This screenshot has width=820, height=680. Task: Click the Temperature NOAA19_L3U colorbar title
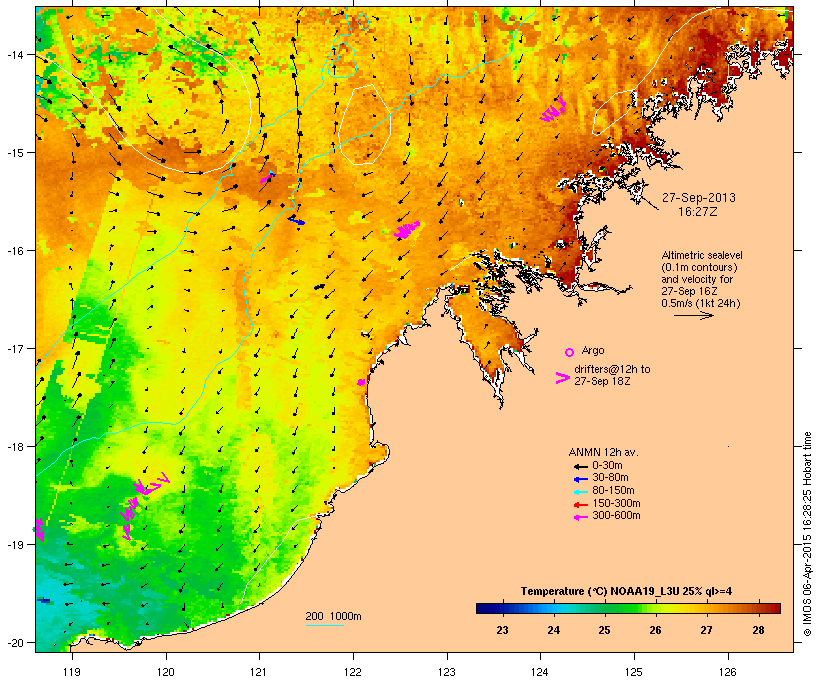coord(627,591)
